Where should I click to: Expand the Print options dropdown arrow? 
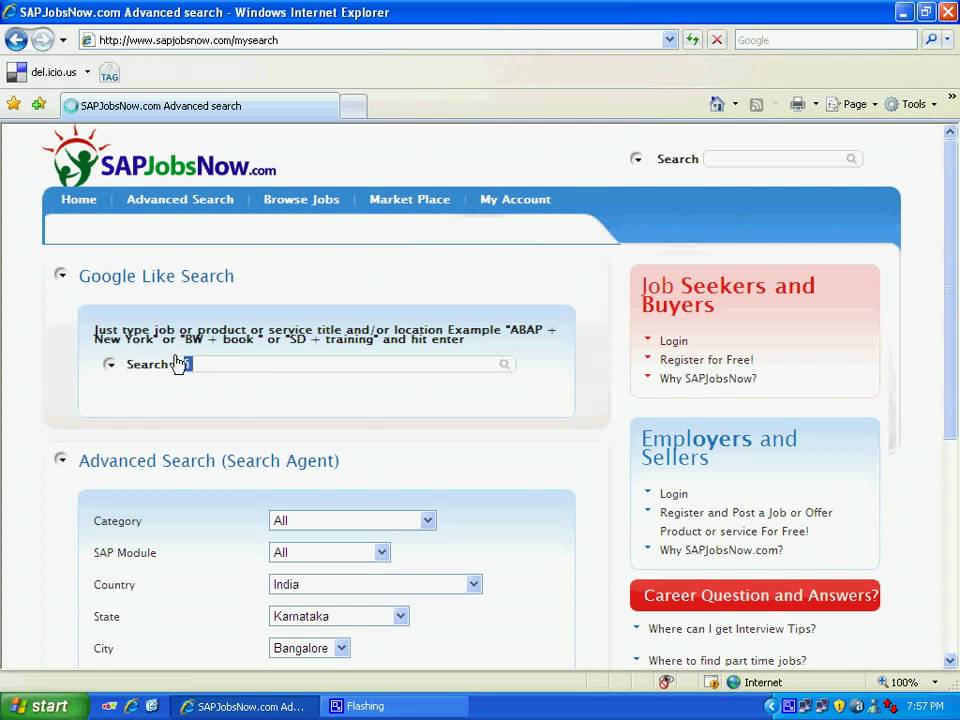[x=816, y=104]
